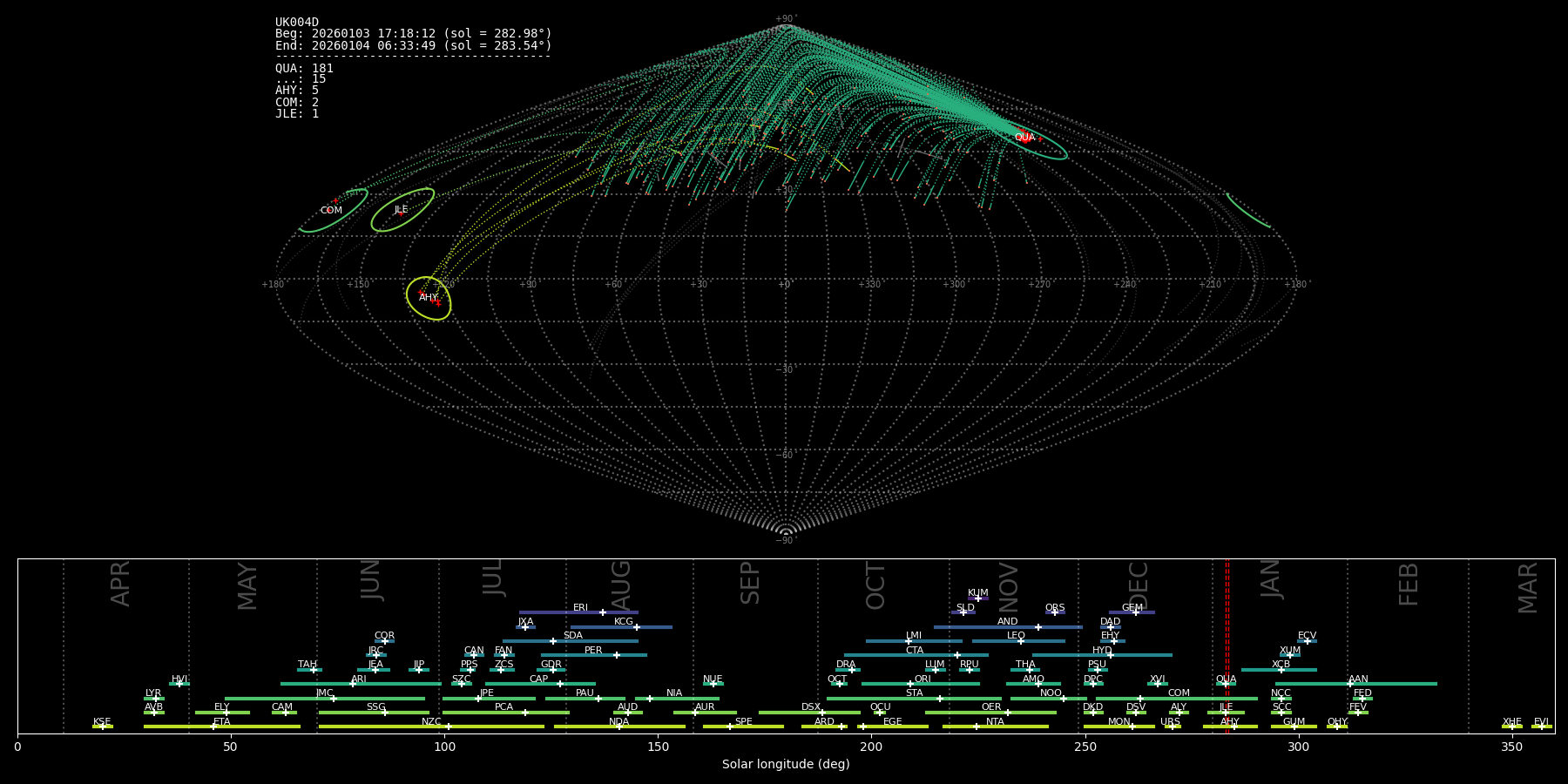Click the COM radiant label on map
1568x784 pixels.
(331, 211)
